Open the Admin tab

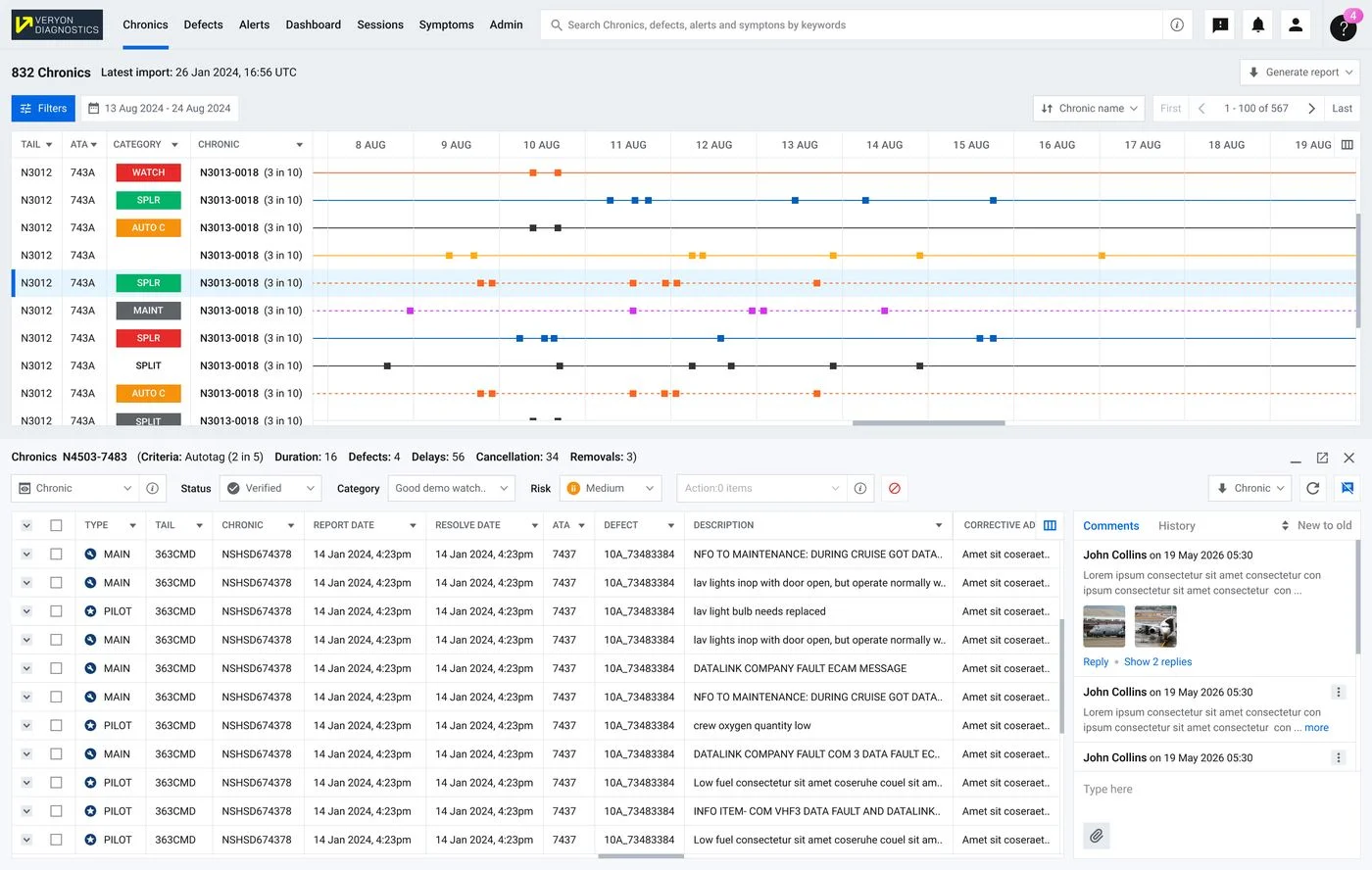tap(506, 24)
